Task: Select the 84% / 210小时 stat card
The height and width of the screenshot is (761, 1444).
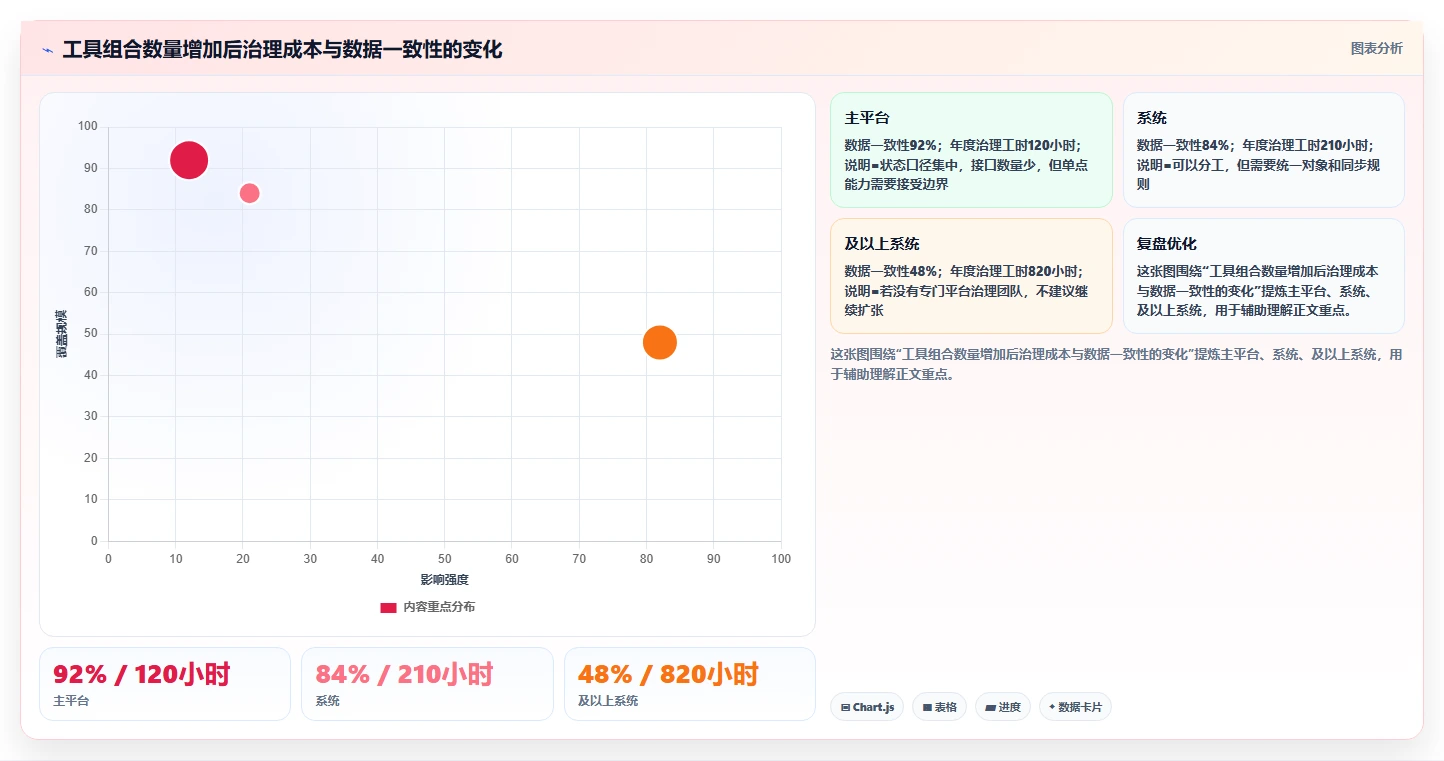Action: [x=427, y=684]
